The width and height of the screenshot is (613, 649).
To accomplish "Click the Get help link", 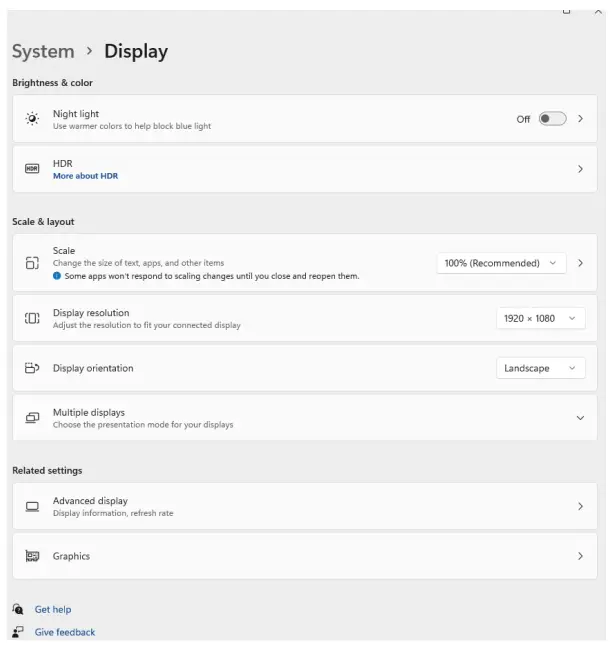I will [53, 609].
